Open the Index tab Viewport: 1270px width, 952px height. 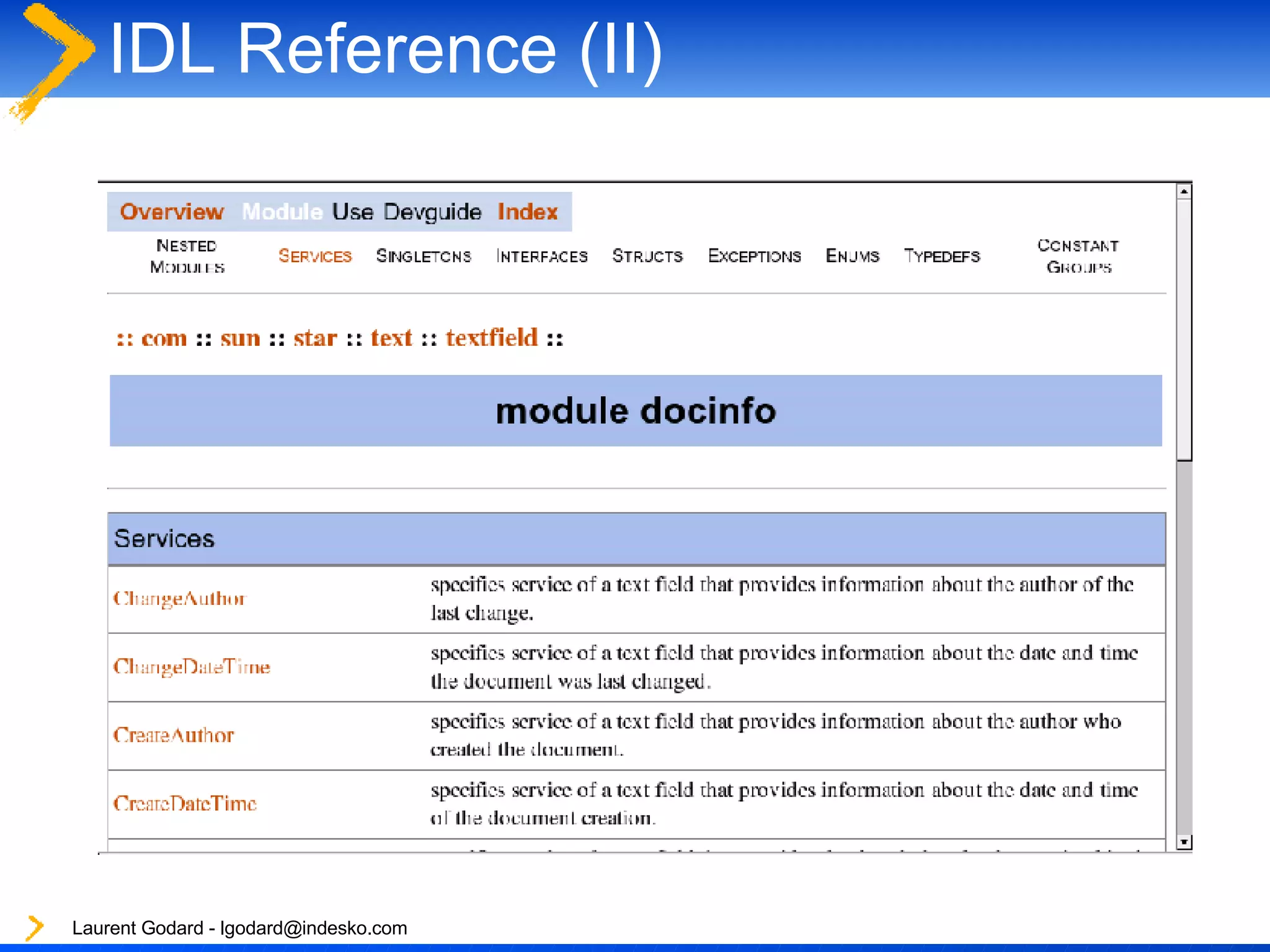(528, 212)
